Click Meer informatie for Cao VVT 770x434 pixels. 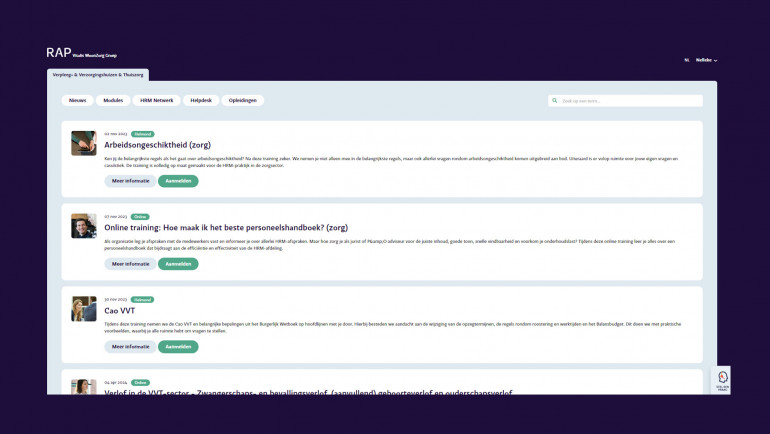[130, 347]
